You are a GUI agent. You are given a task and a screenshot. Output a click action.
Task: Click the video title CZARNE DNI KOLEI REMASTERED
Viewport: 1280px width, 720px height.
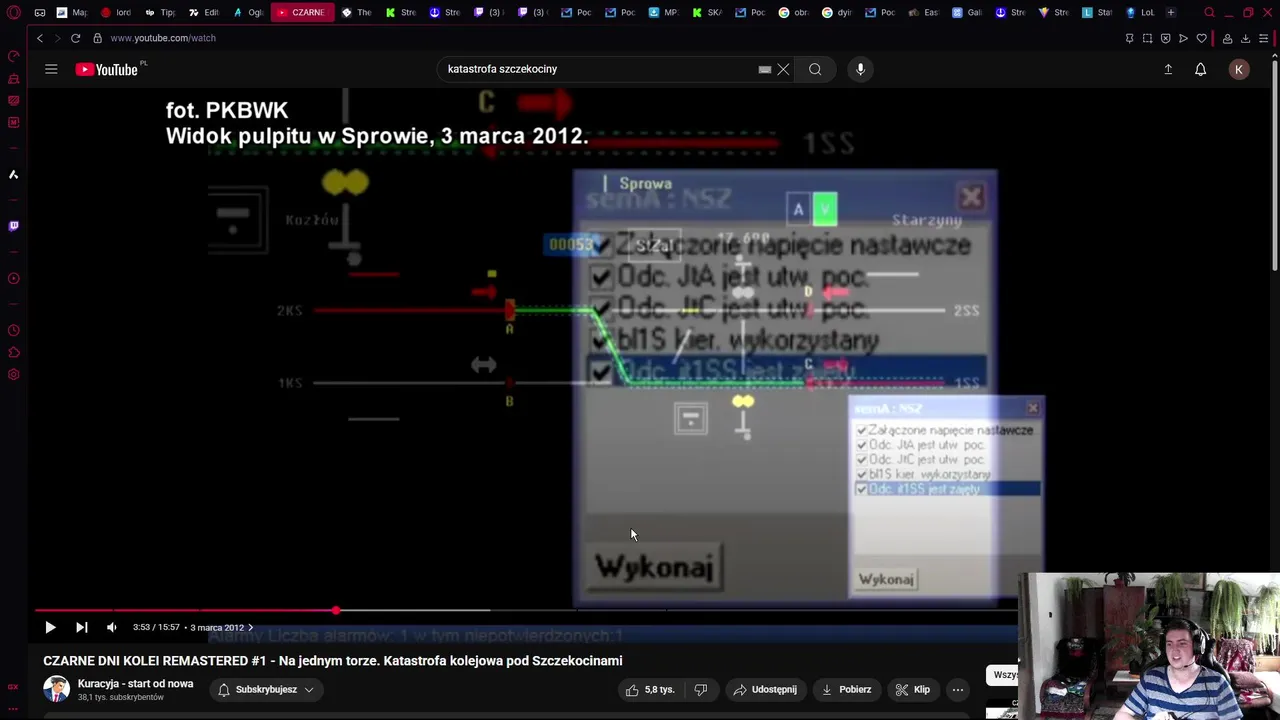pyautogui.click(x=333, y=661)
